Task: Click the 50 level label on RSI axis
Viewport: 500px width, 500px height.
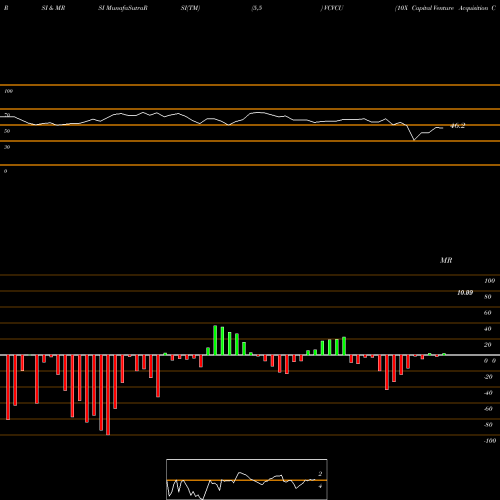Action: coord(7,131)
